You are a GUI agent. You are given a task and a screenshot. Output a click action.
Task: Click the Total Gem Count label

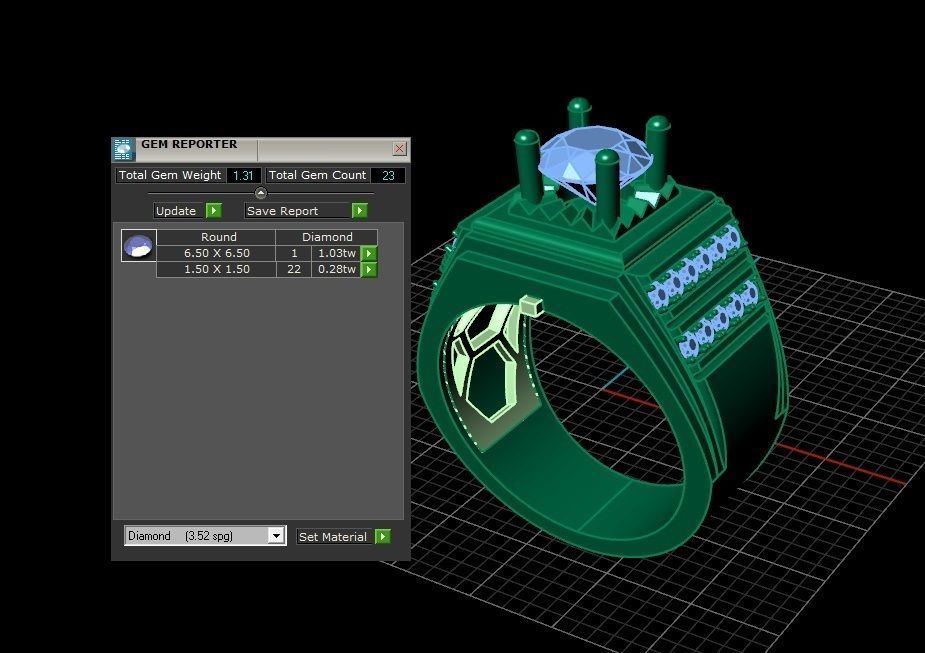pyautogui.click(x=317, y=175)
